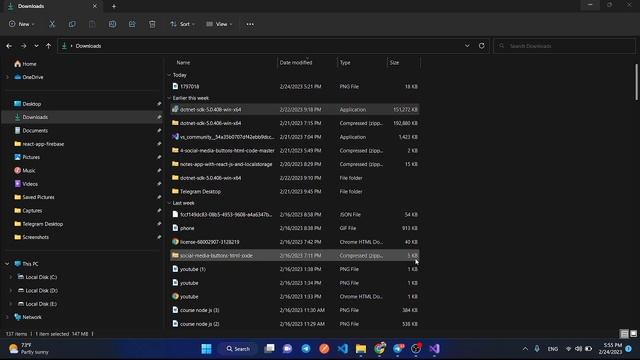
Task: Collapse the Today group
Action: tap(169, 75)
